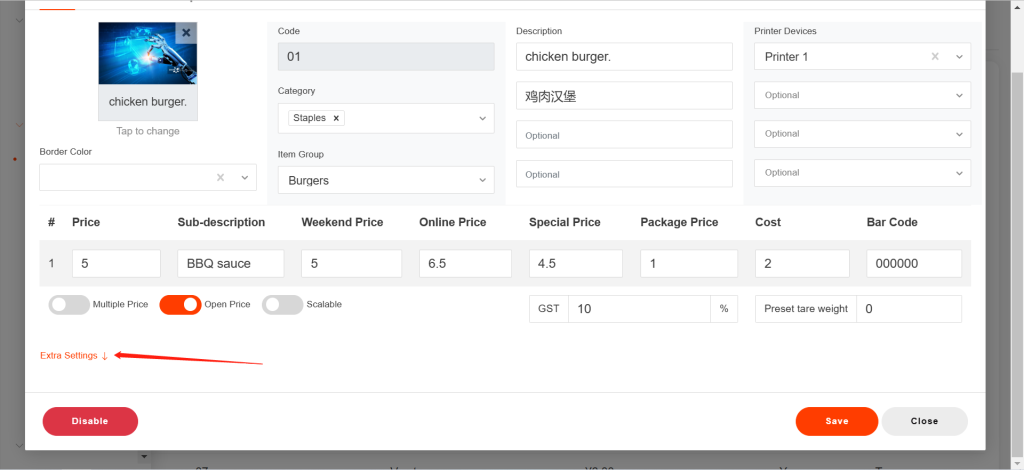Image resolution: width=1024 pixels, height=470 pixels.
Task: Click the Bar Code input field
Action: coord(913,264)
